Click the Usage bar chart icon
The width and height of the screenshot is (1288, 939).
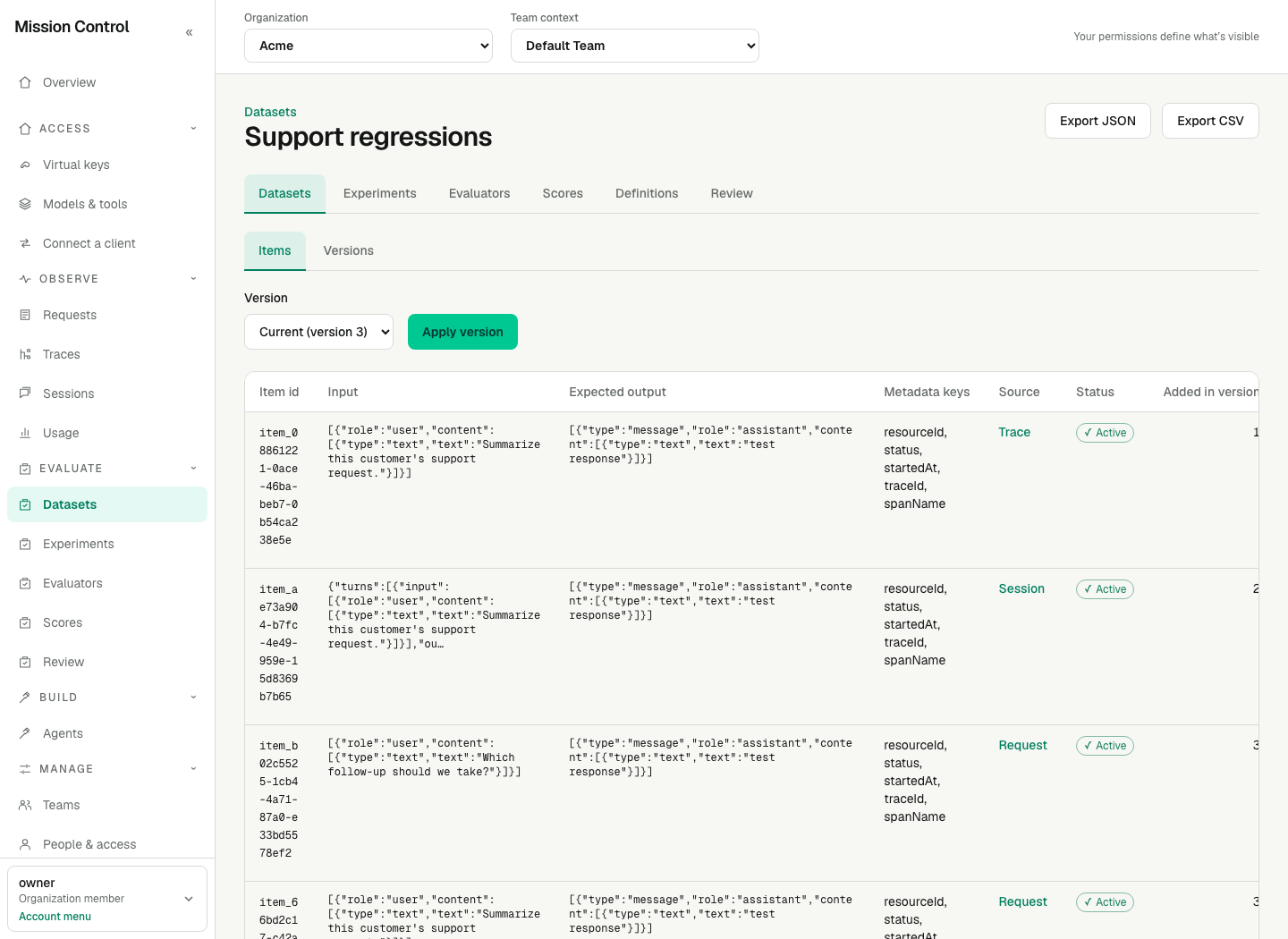(x=25, y=433)
